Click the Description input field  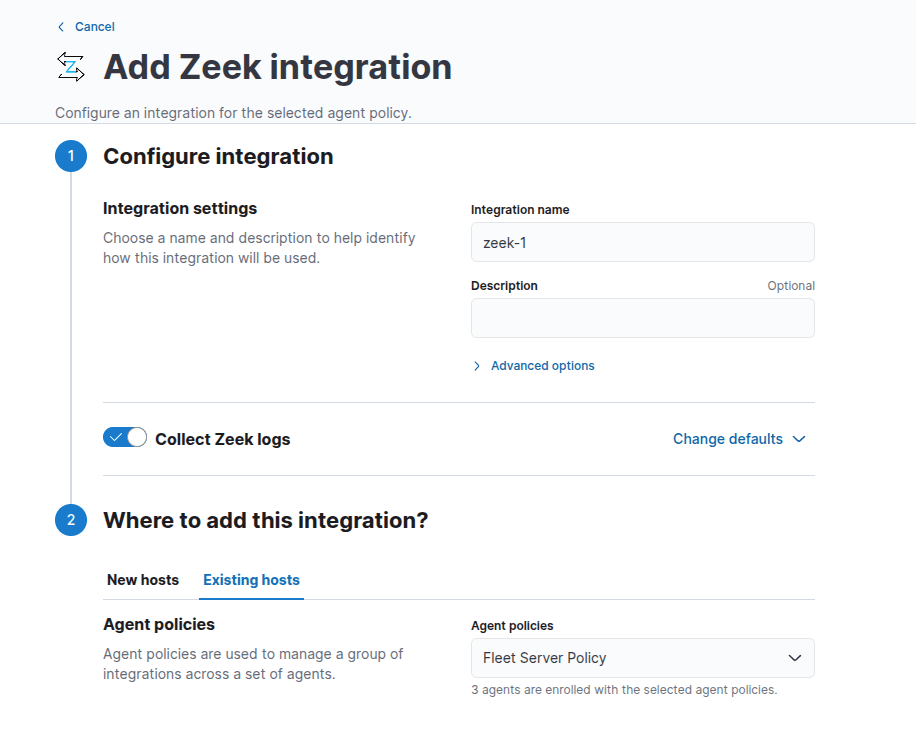pyautogui.click(x=642, y=318)
